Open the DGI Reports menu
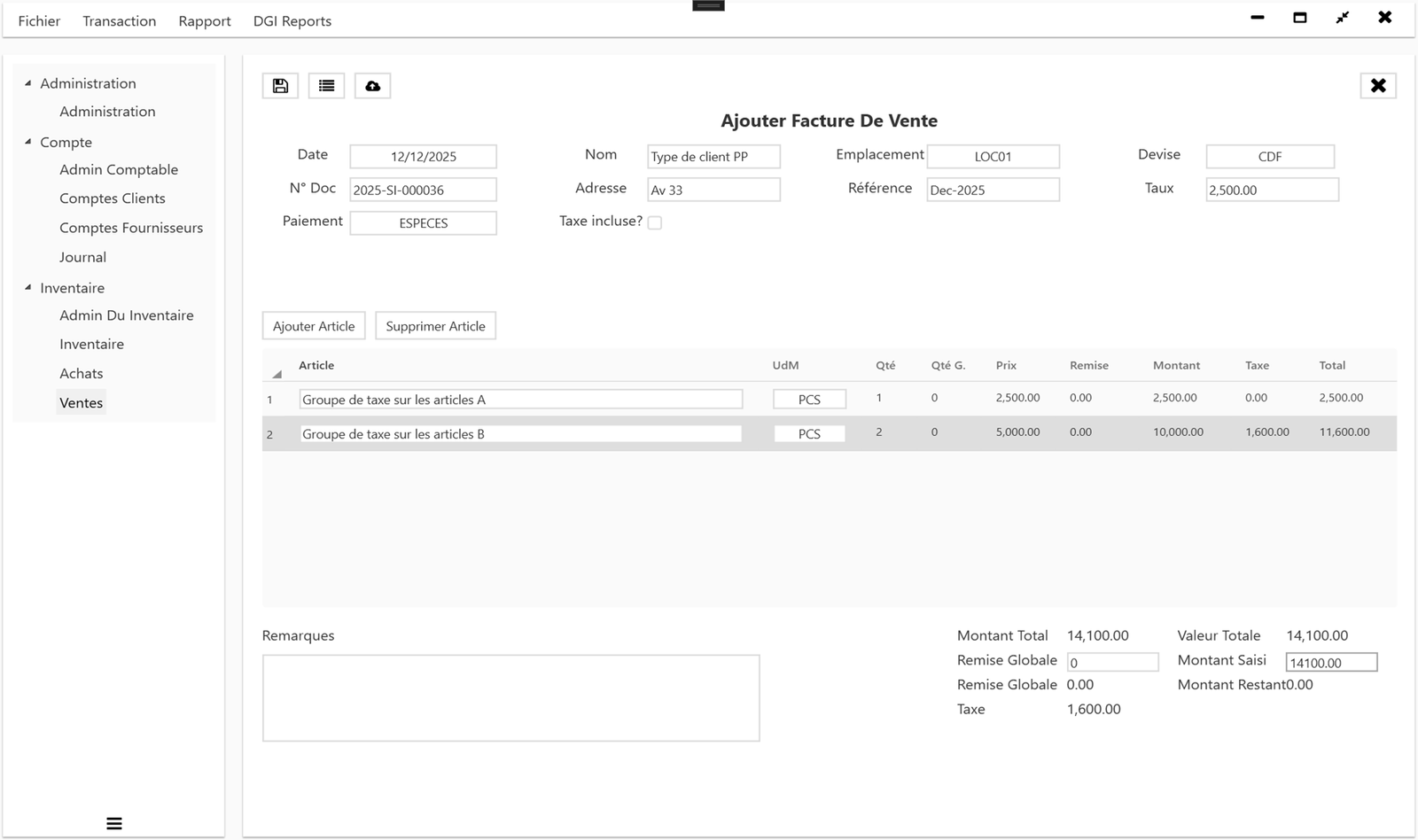This screenshot has width=1418, height=840. click(x=292, y=20)
